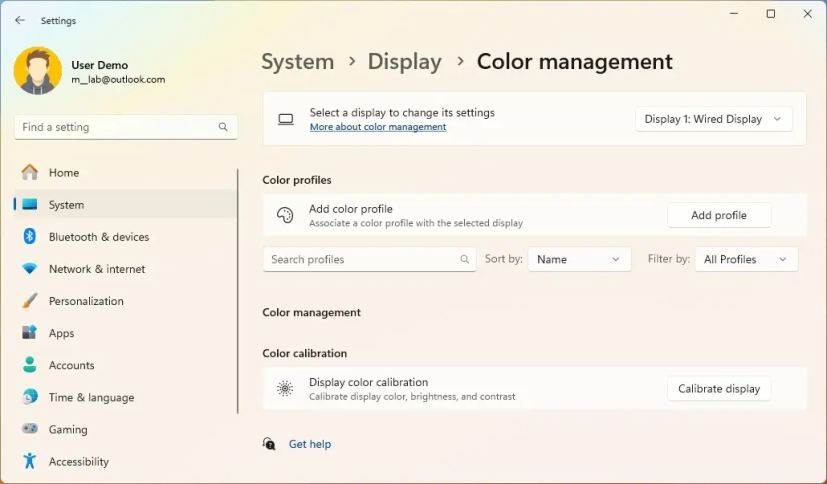Click the Add profile button

(718, 215)
